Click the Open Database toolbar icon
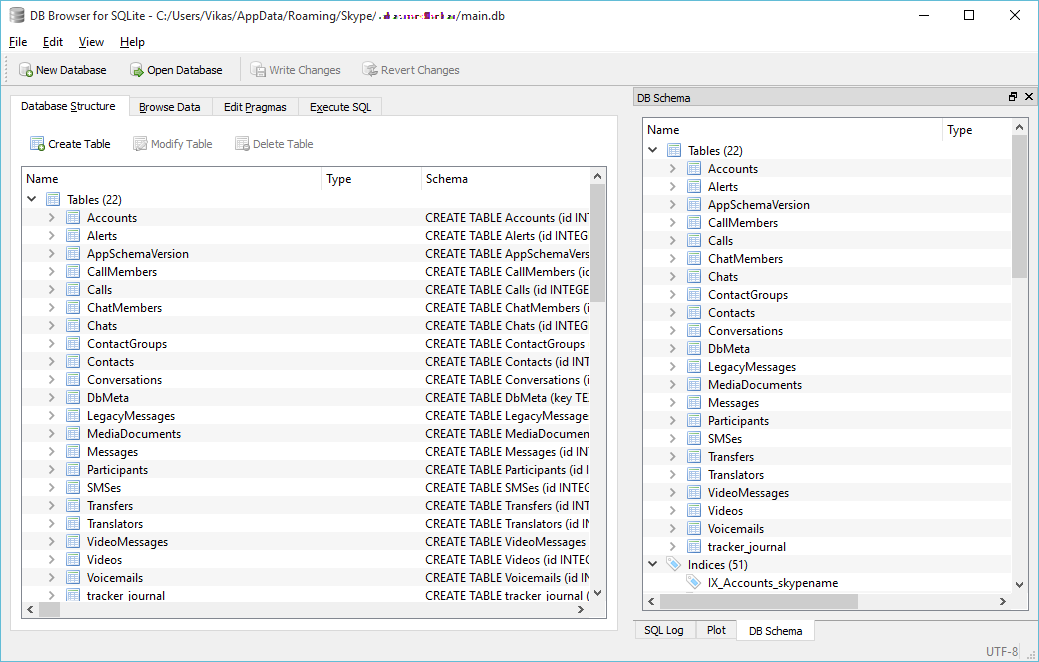Viewport: 1039px width, 662px height. [137, 70]
